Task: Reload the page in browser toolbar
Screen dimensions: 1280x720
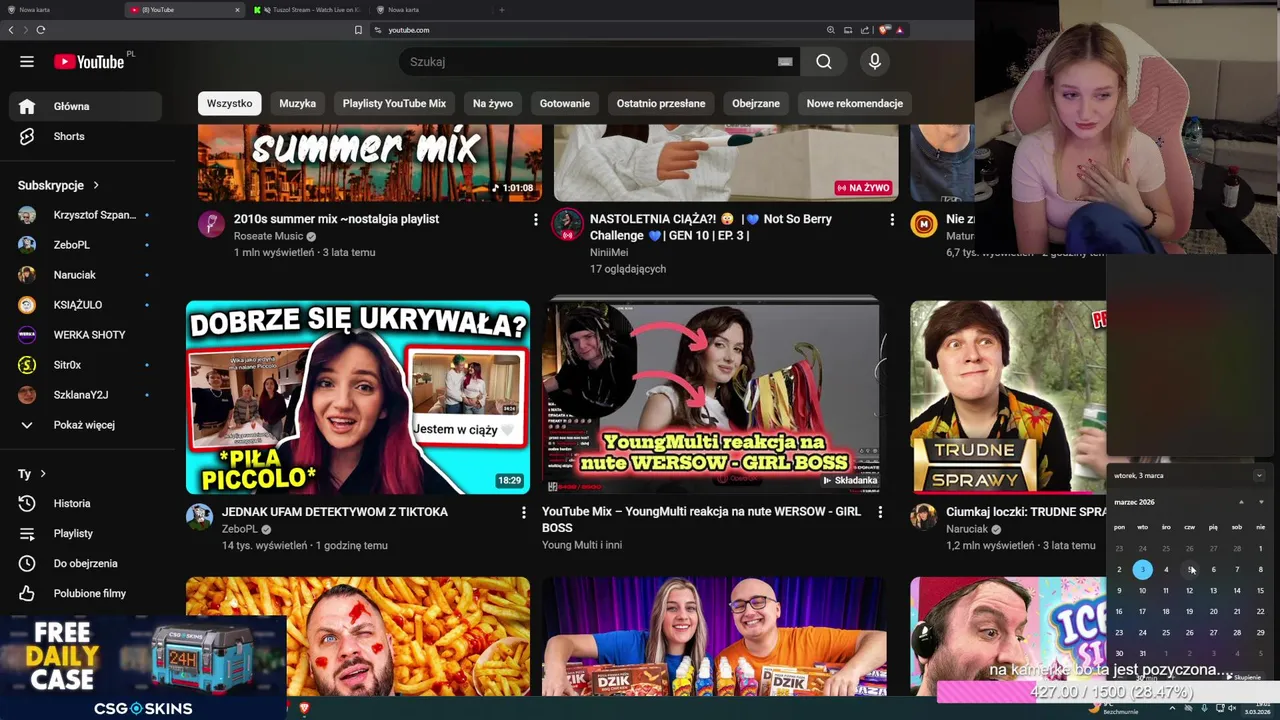Action: [41, 30]
